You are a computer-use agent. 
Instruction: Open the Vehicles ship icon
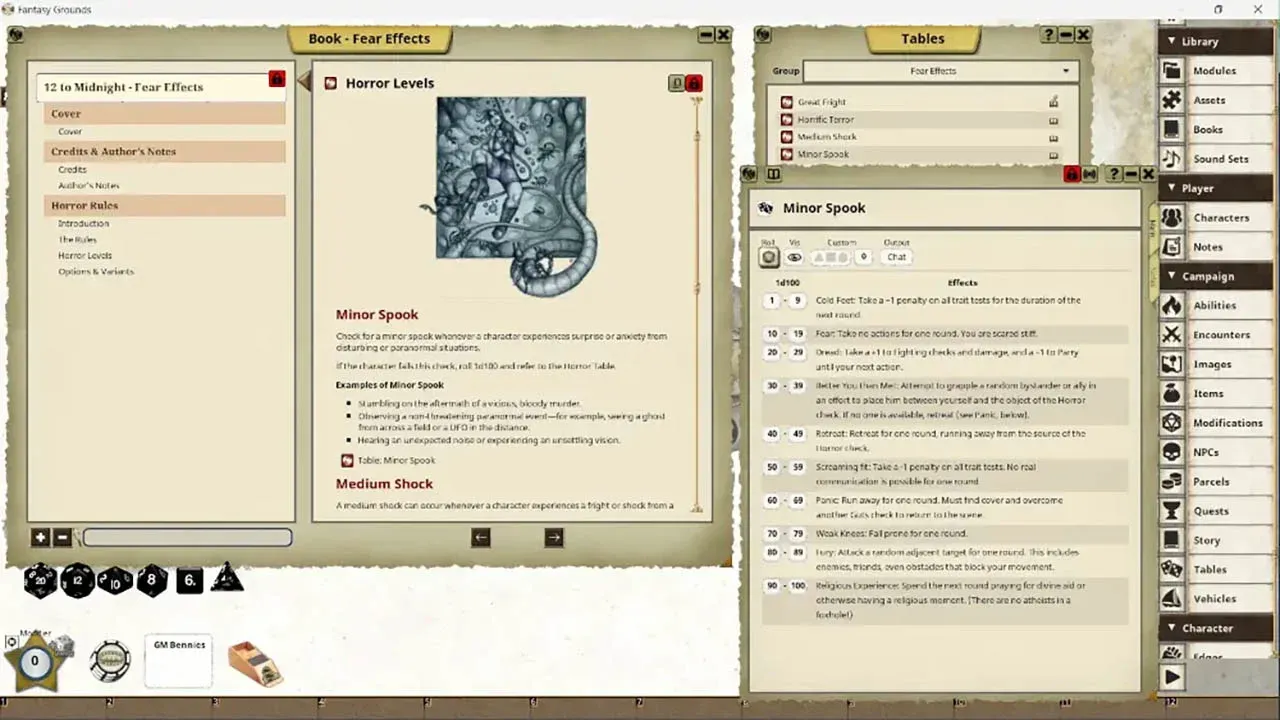tap(1171, 598)
